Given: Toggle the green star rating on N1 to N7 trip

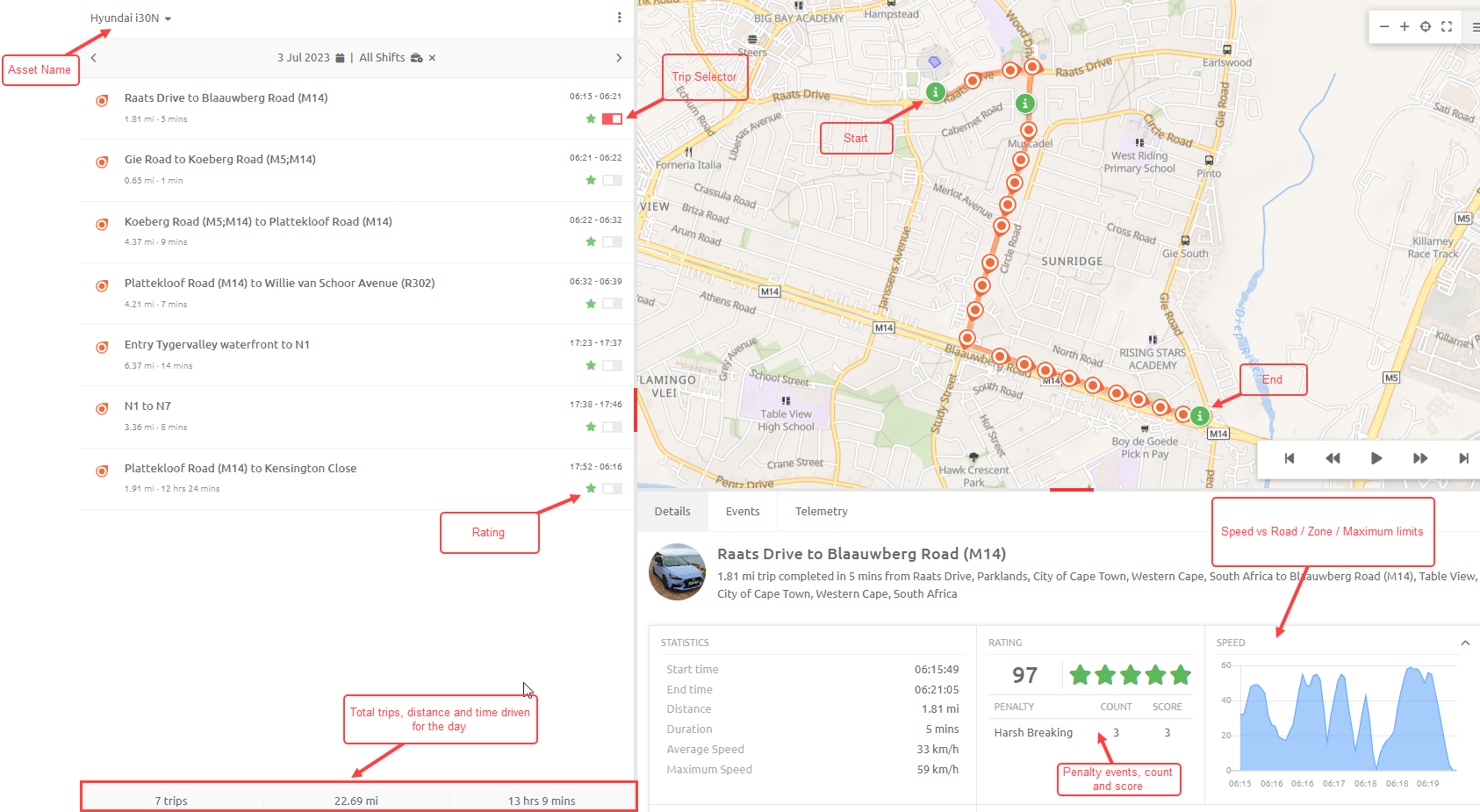Looking at the screenshot, I should [x=591, y=427].
